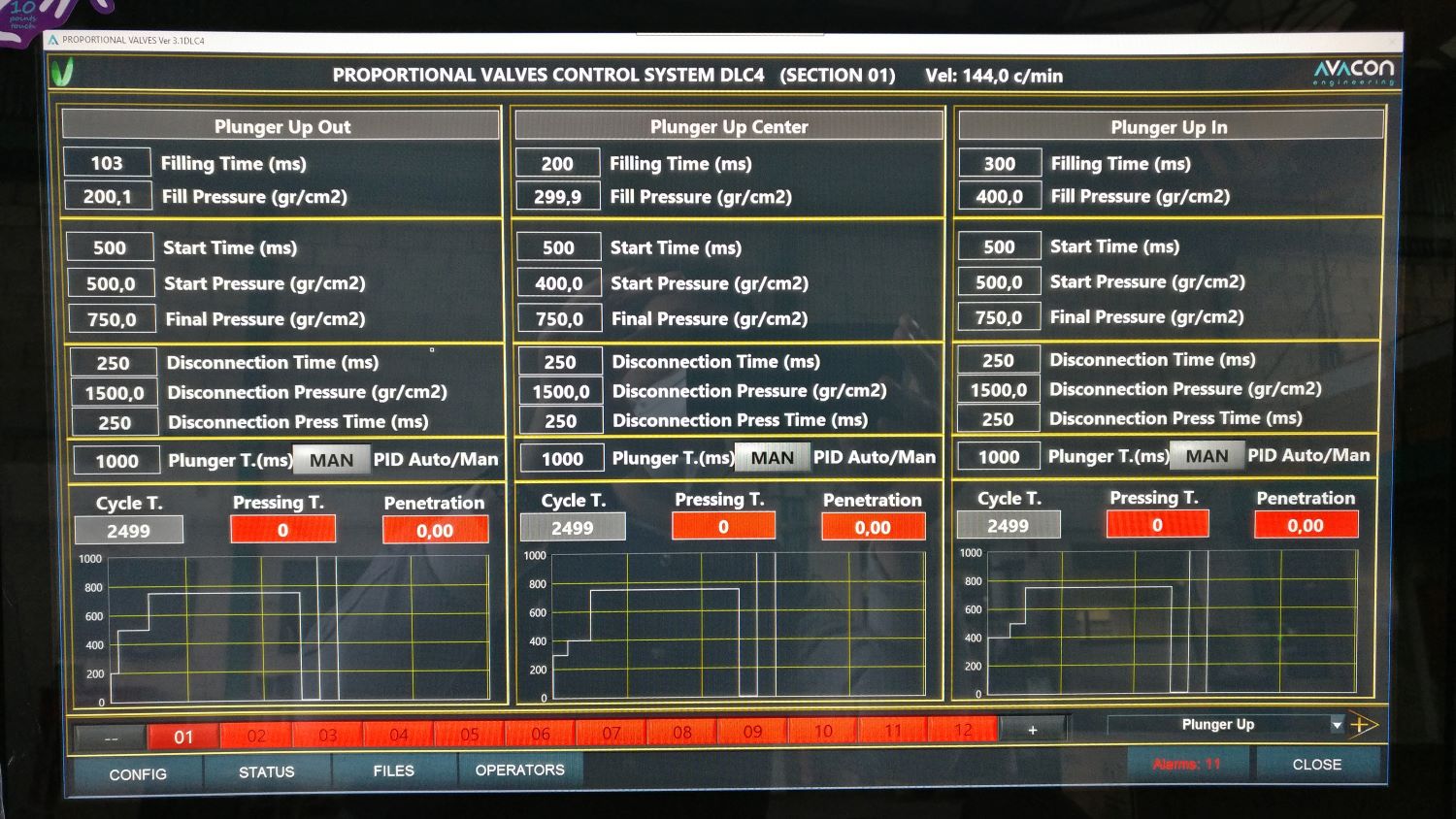Click the dropdown arrow on Plunger Up selector
Image resolution: width=1456 pixels, height=819 pixels.
1337,724
